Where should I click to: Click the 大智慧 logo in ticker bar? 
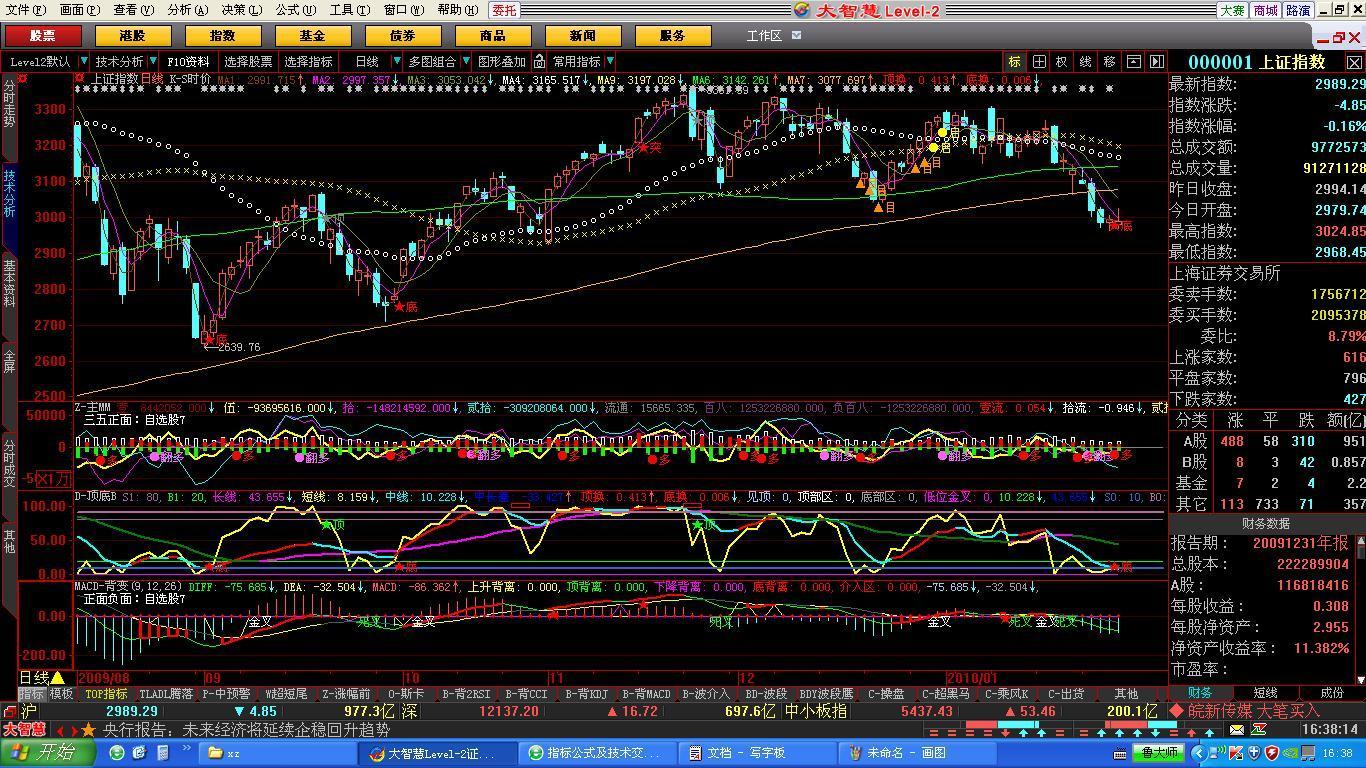click(x=23, y=729)
